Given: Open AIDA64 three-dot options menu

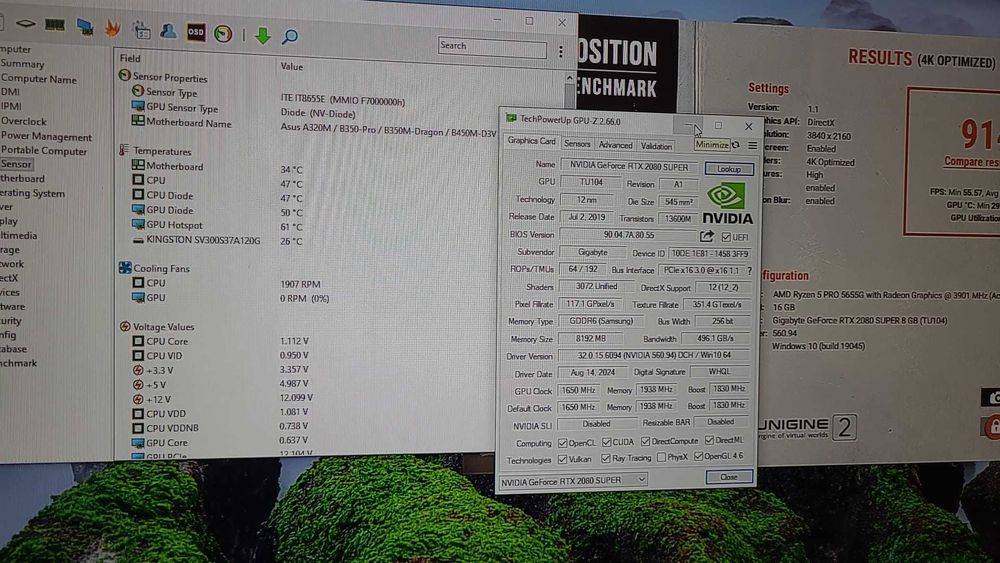Looking at the screenshot, I should (x=561, y=52).
